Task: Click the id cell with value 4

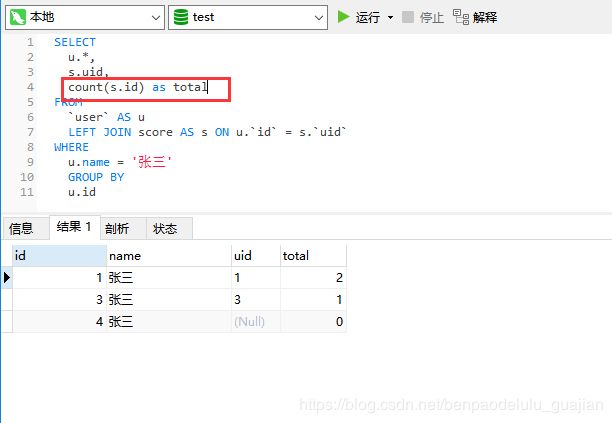Action: 59,322
